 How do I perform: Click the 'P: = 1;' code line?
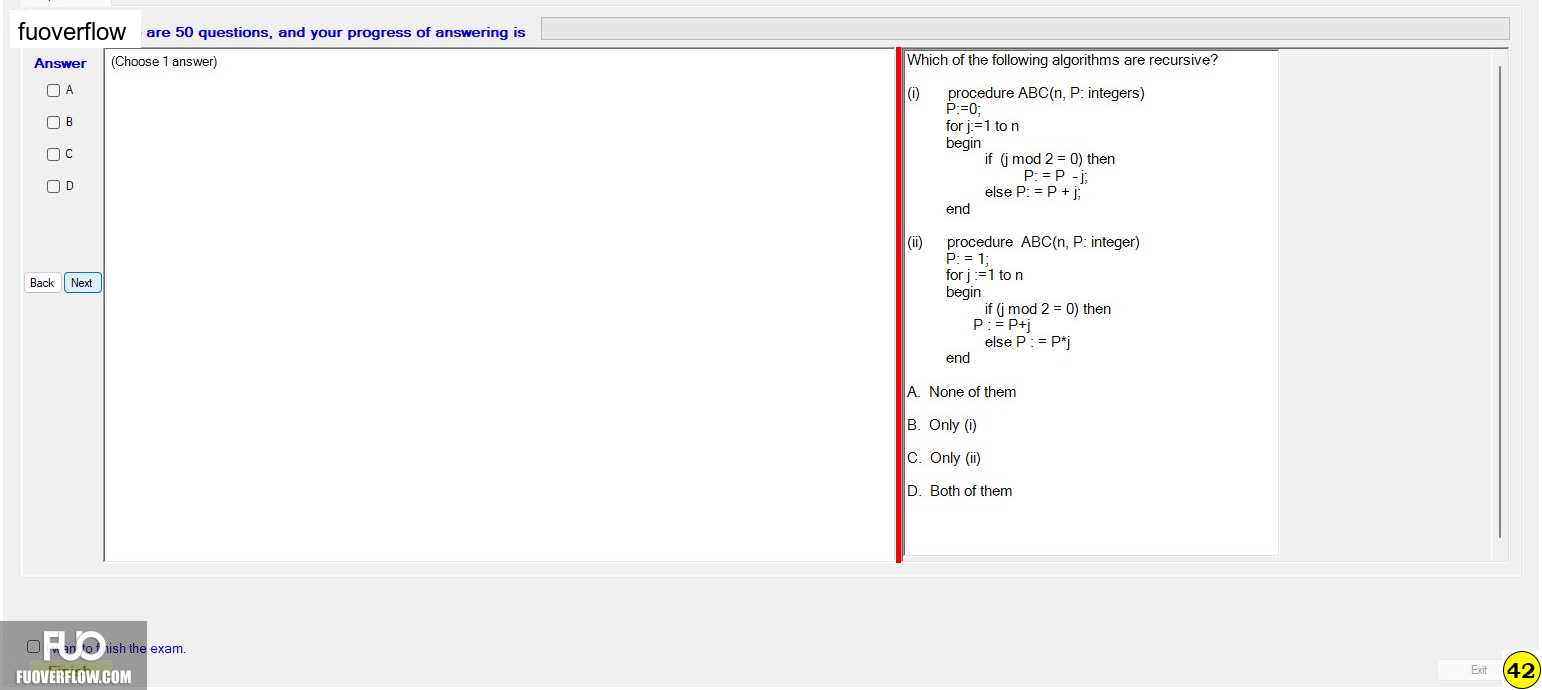coord(967,258)
